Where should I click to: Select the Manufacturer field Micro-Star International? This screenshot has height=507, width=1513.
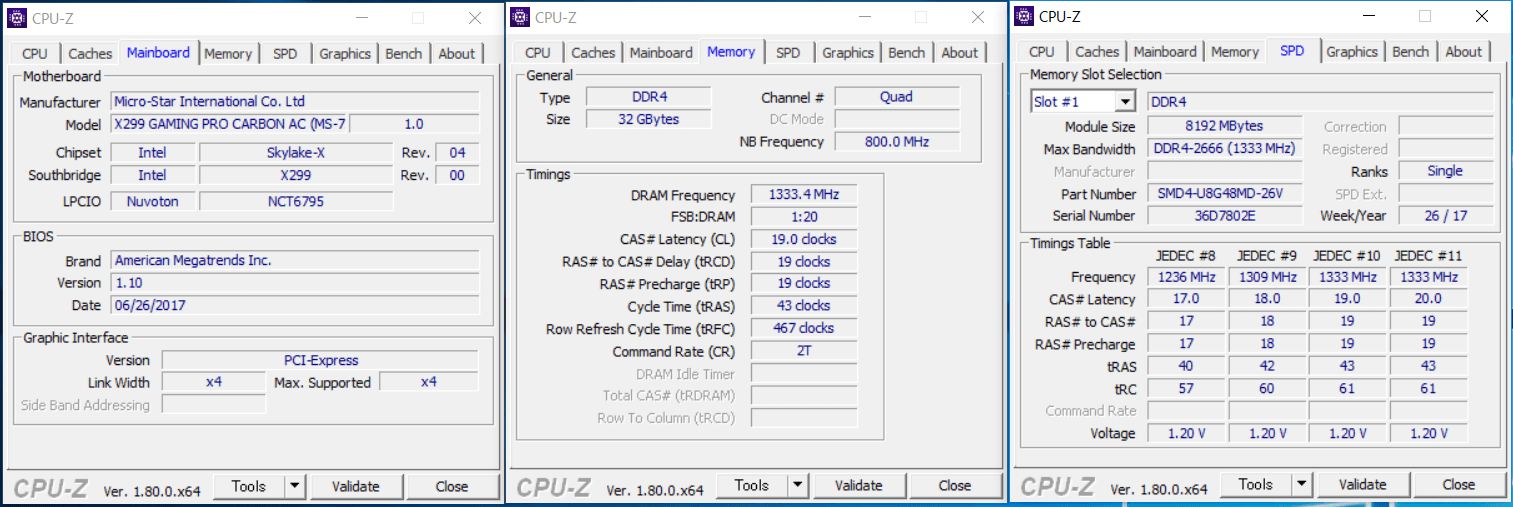pyautogui.click(x=294, y=101)
